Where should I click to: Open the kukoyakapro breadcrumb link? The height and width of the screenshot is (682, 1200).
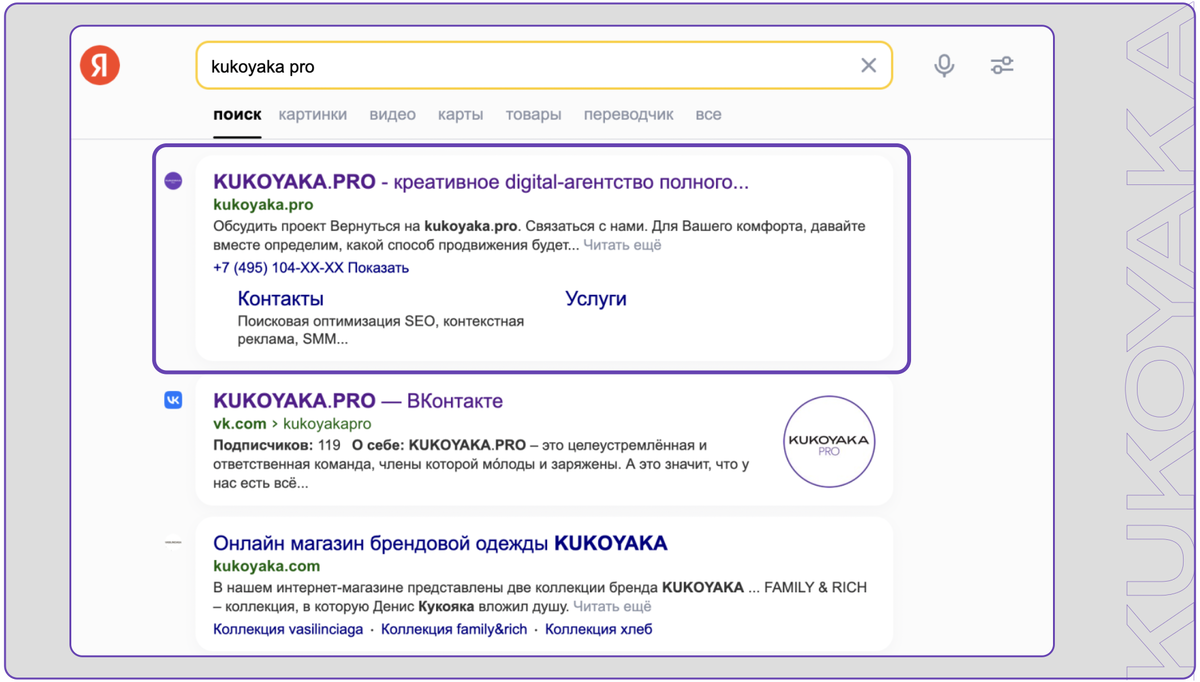(x=327, y=424)
